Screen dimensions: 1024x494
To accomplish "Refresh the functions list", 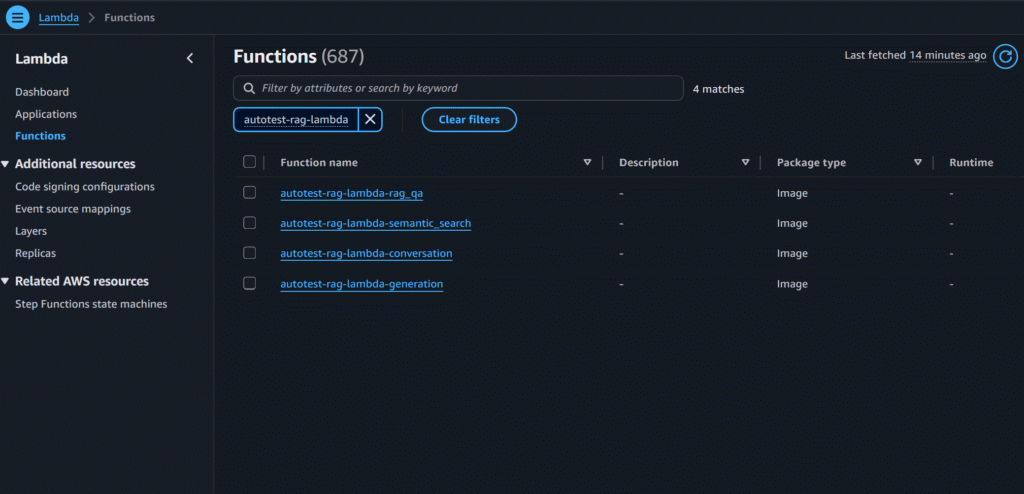I will (x=1004, y=56).
